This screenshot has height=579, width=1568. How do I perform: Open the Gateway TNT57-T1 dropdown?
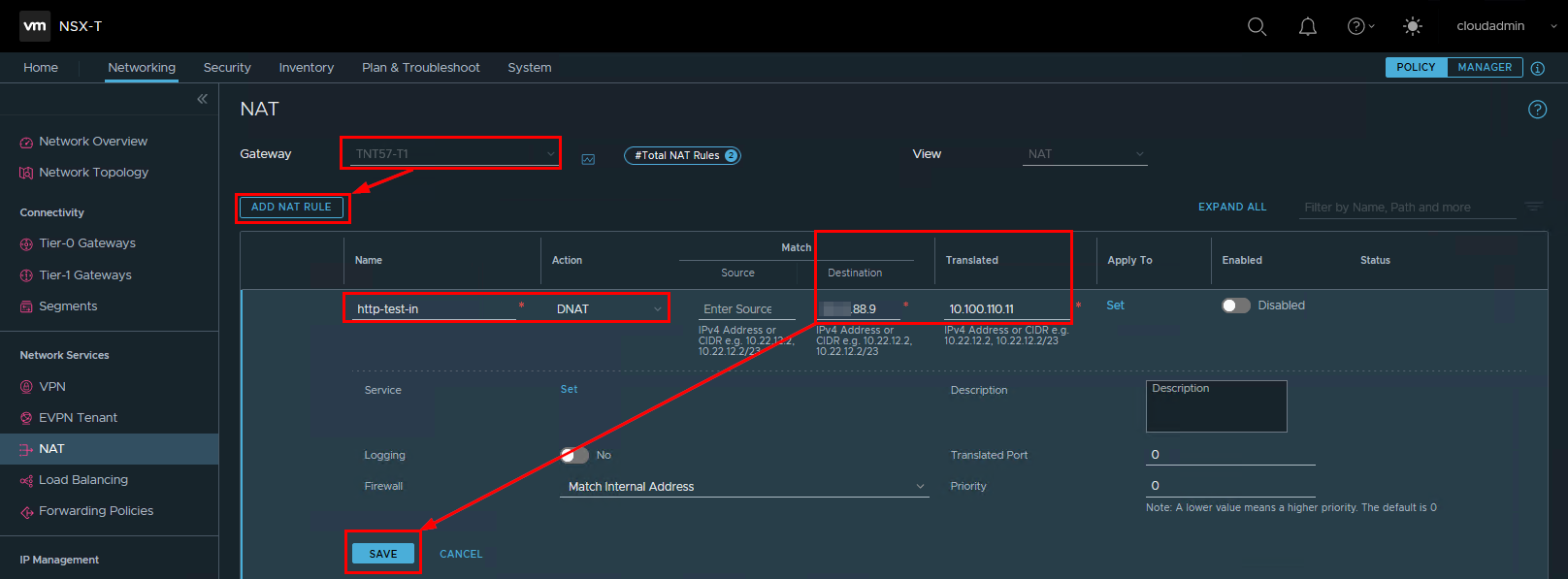tap(453, 154)
